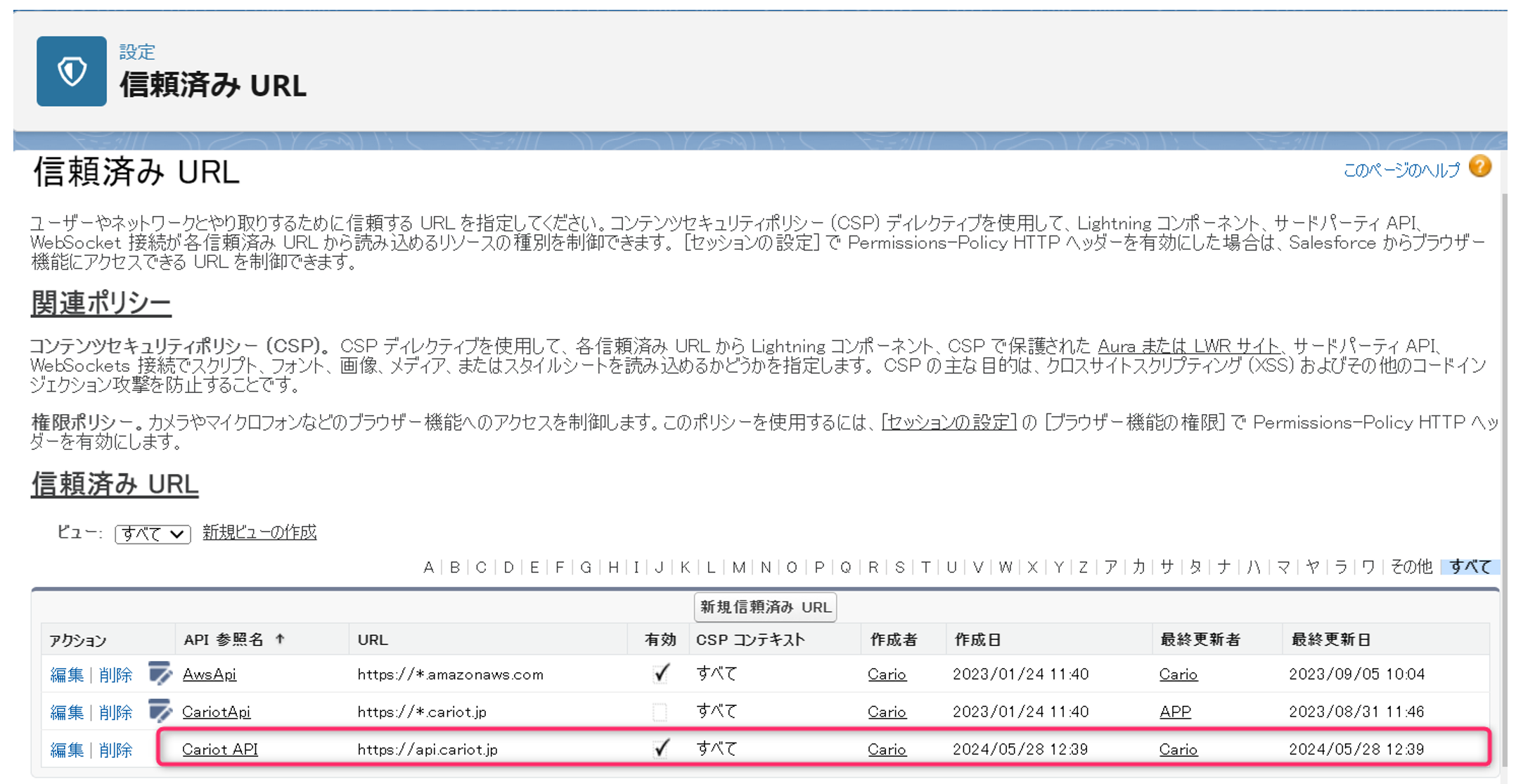Screen dimensions: 1516x784
Task: Click the sort arrow on API 参照名 column
Action: (x=280, y=638)
